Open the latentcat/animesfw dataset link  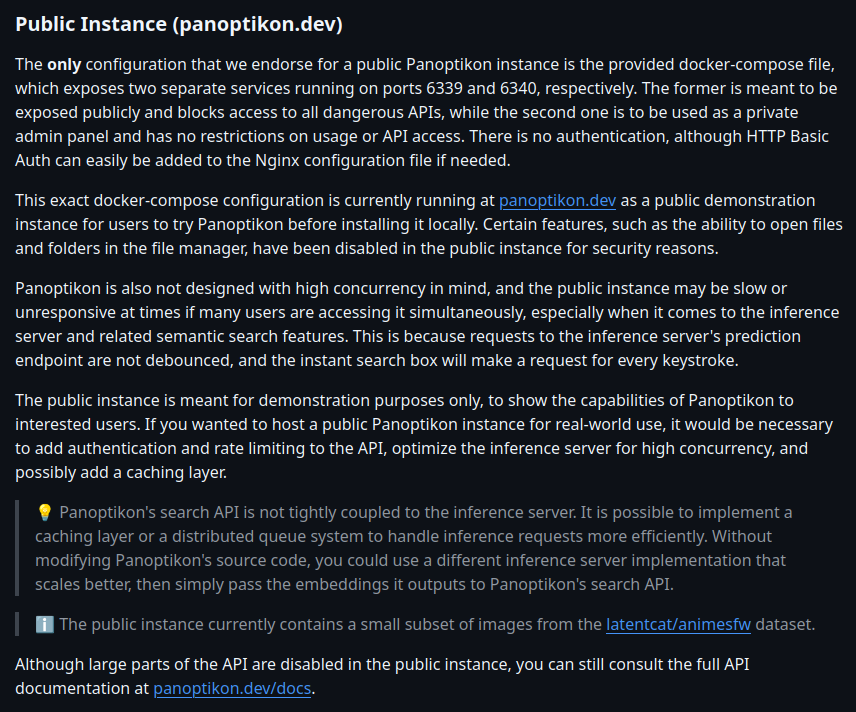tap(679, 624)
